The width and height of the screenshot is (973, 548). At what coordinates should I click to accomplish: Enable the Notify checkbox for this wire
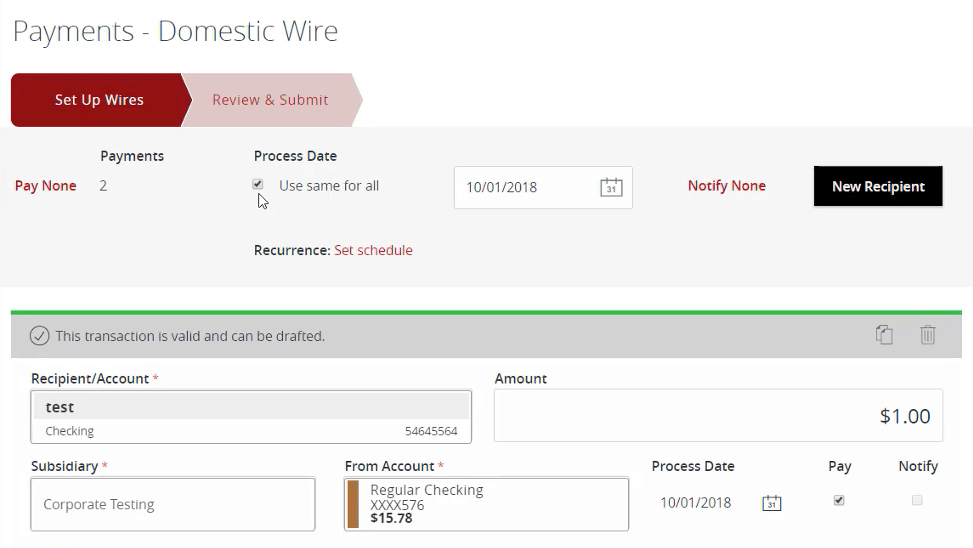(x=917, y=500)
